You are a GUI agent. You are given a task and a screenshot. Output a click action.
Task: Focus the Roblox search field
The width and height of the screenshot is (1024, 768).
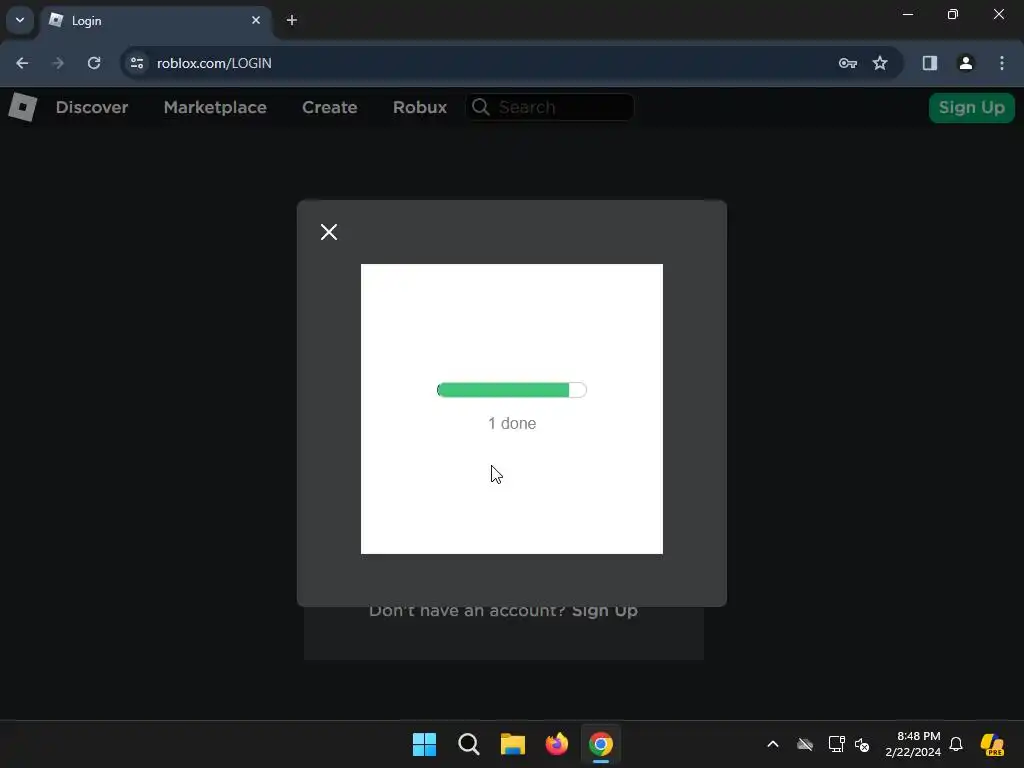coord(550,107)
